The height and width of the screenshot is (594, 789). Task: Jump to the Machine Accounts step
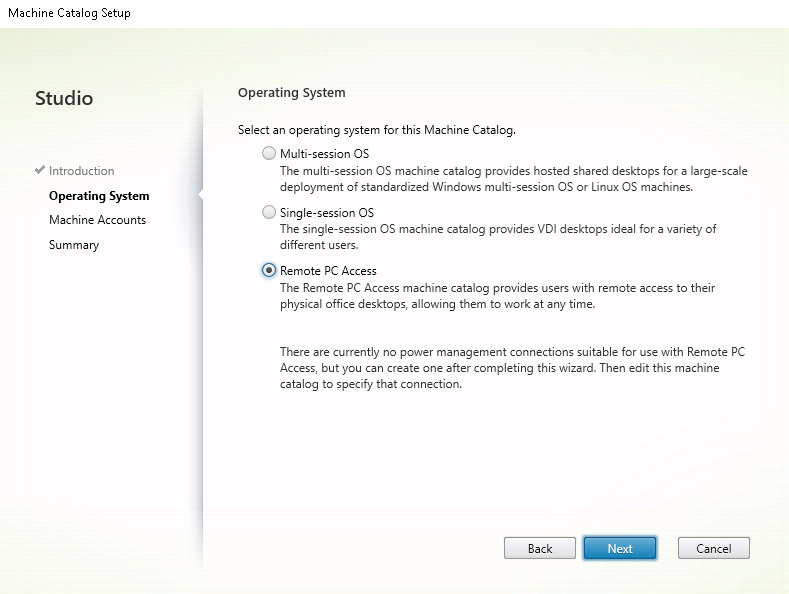coord(98,220)
